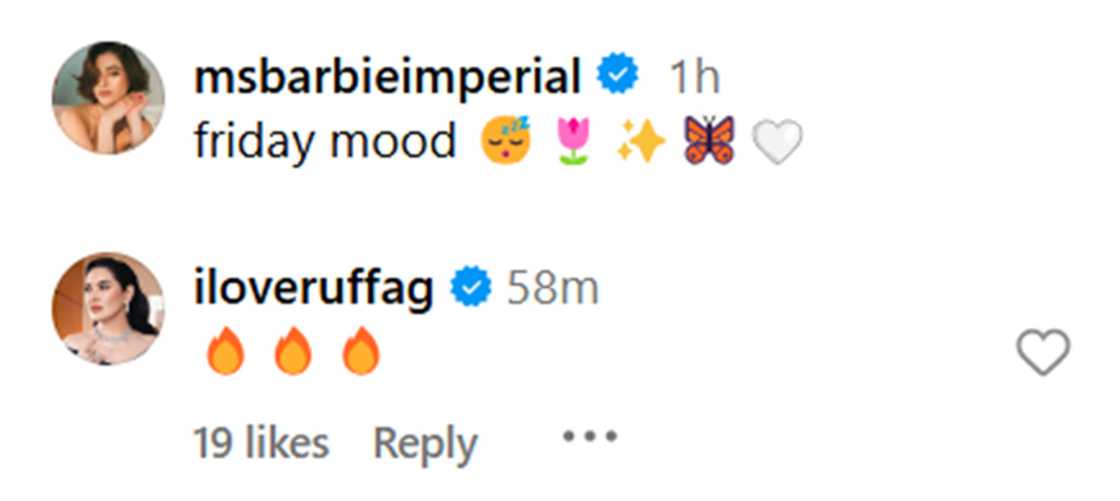Screen dimensions: 1120x501
Task: Click the verified badge beside iloveruffag
Action: [x=470, y=289]
